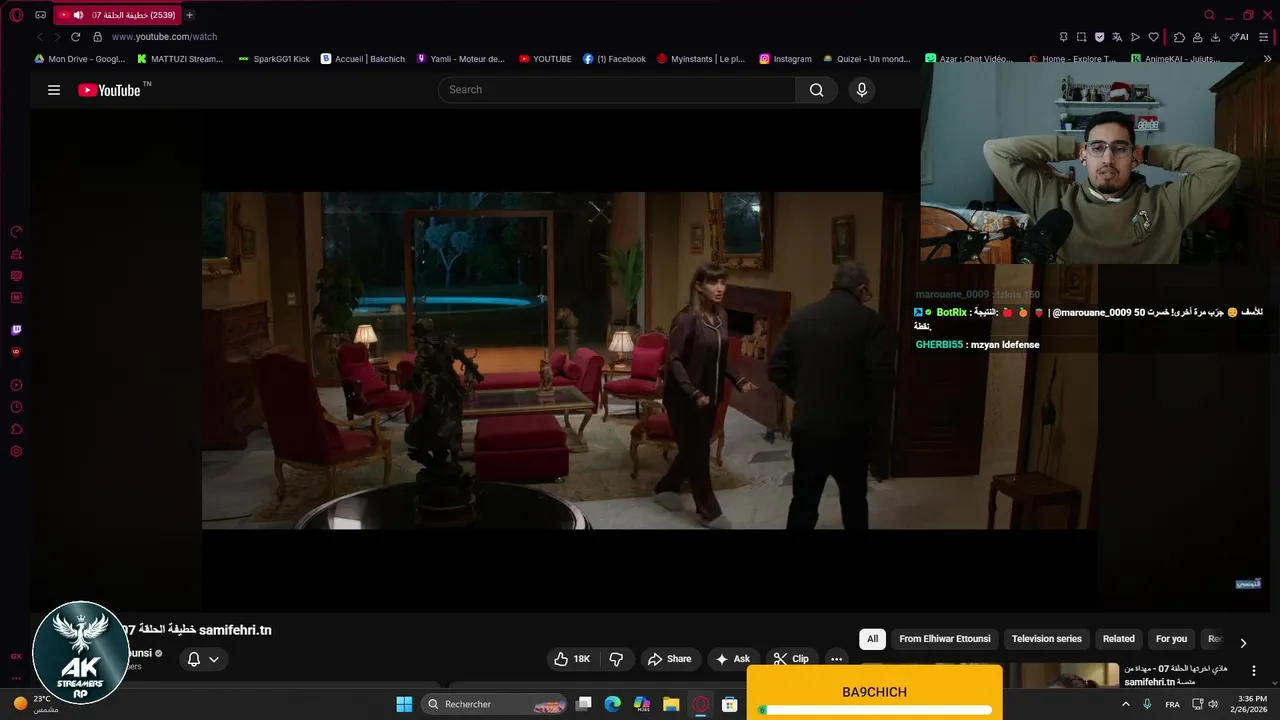The height and width of the screenshot is (720, 1280).
Task: Open the Instagram bookmark
Action: 785,59
